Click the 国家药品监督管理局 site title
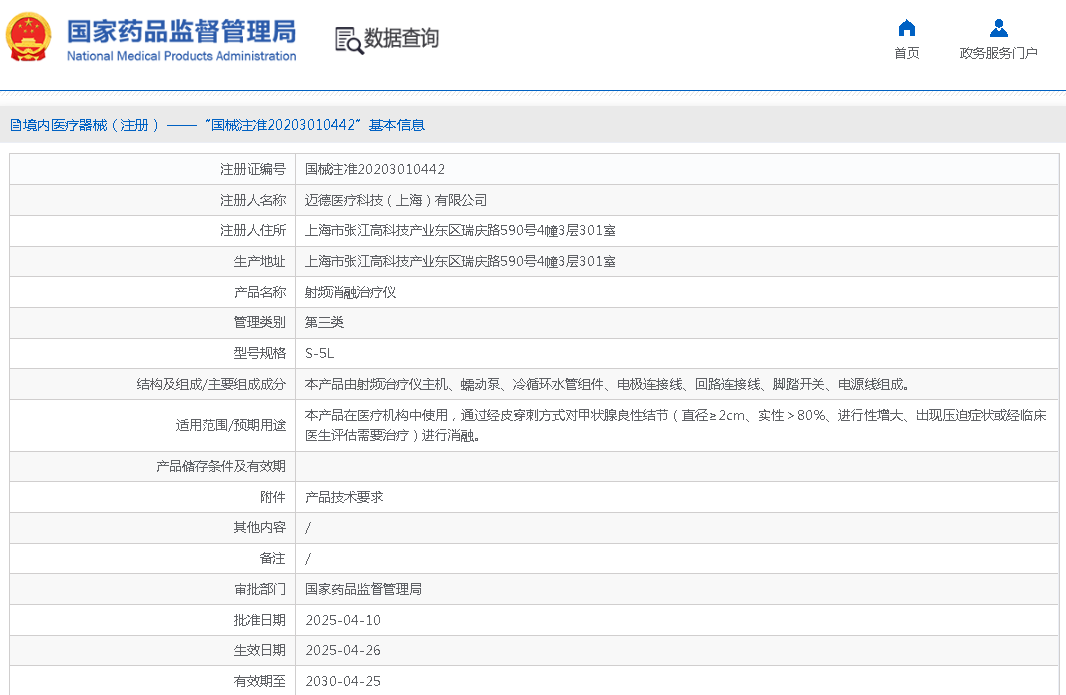1066x695 pixels. pyautogui.click(x=181, y=29)
